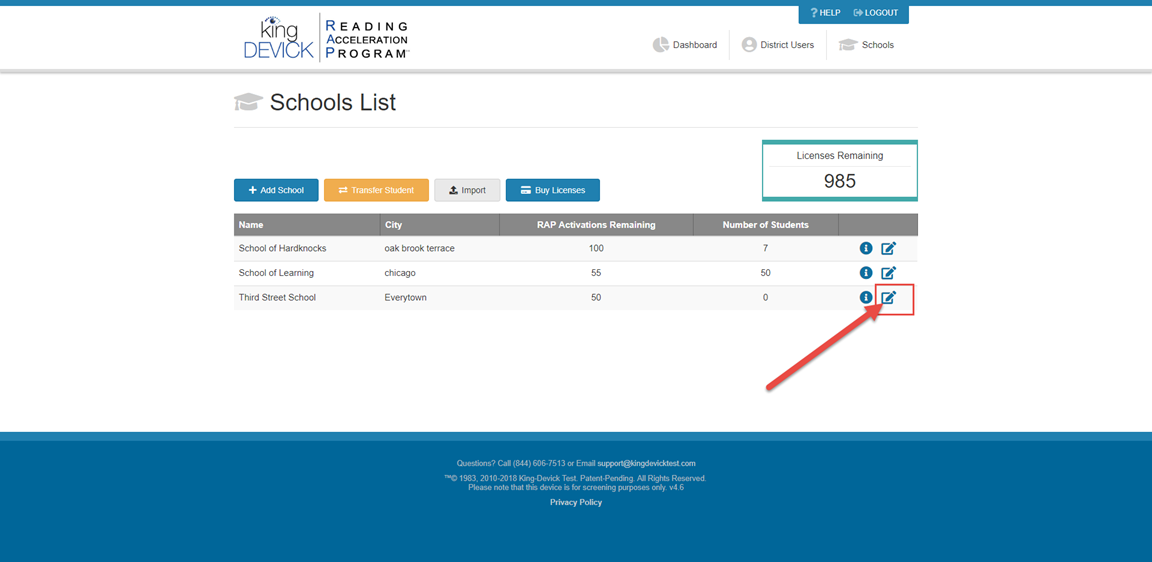Edit the School of Learning row
The height and width of the screenshot is (562, 1152).
point(888,273)
